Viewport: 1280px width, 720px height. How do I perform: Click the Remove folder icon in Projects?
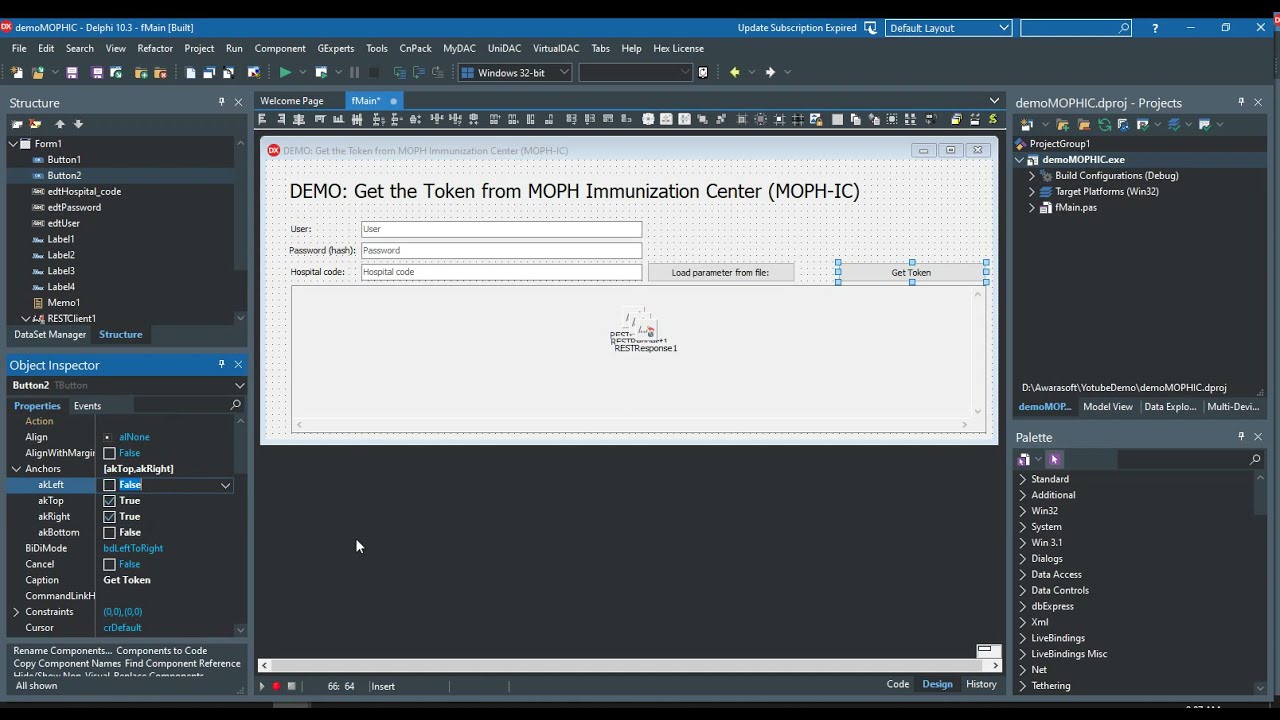coord(1084,125)
